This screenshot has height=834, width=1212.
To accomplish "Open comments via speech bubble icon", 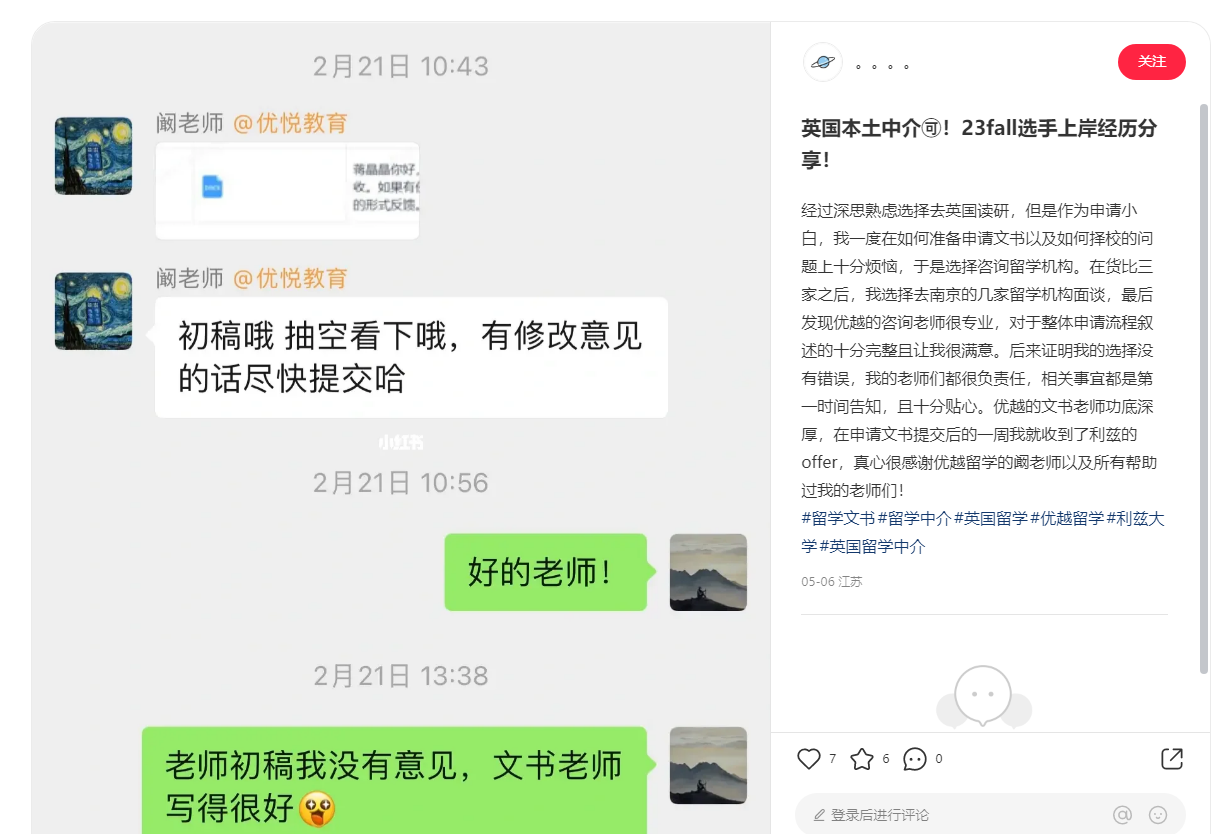I will pos(915,759).
